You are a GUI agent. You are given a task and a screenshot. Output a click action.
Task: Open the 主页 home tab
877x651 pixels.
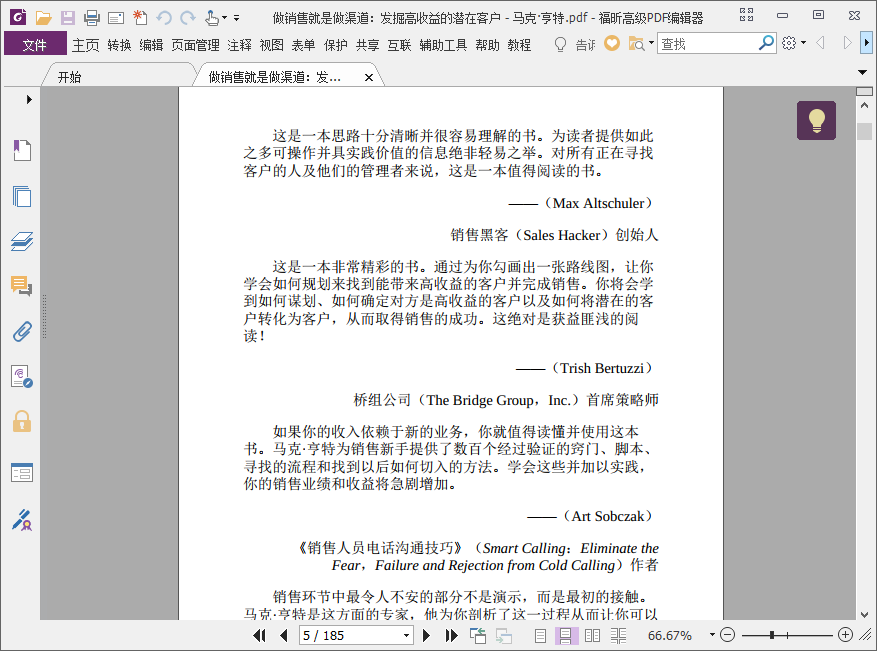coord(86,45)
